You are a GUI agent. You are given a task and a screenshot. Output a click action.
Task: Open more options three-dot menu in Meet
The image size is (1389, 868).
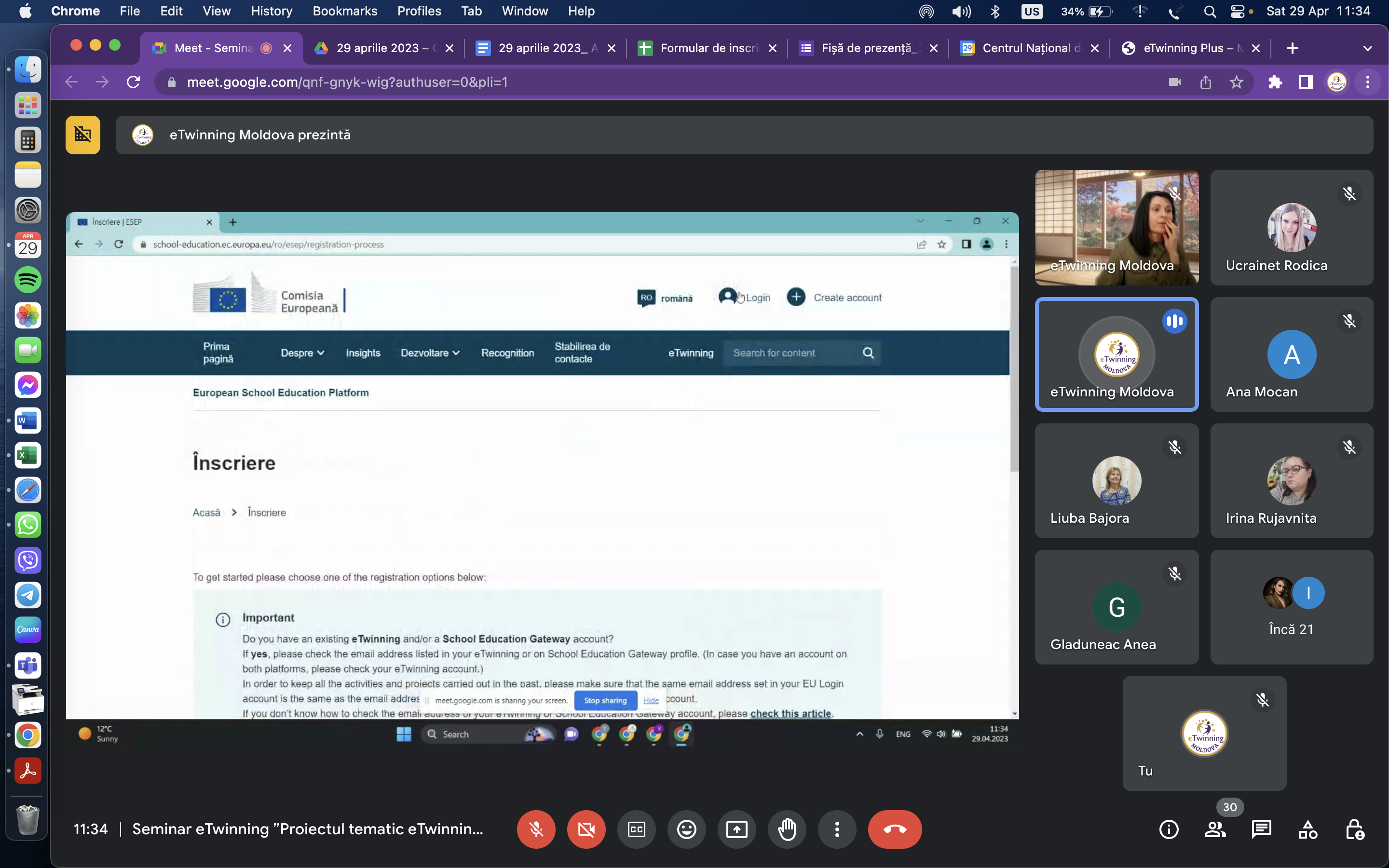(837, 829)
